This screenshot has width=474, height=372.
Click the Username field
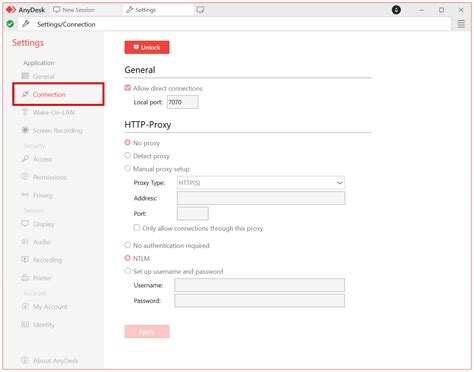pos(259,285)
